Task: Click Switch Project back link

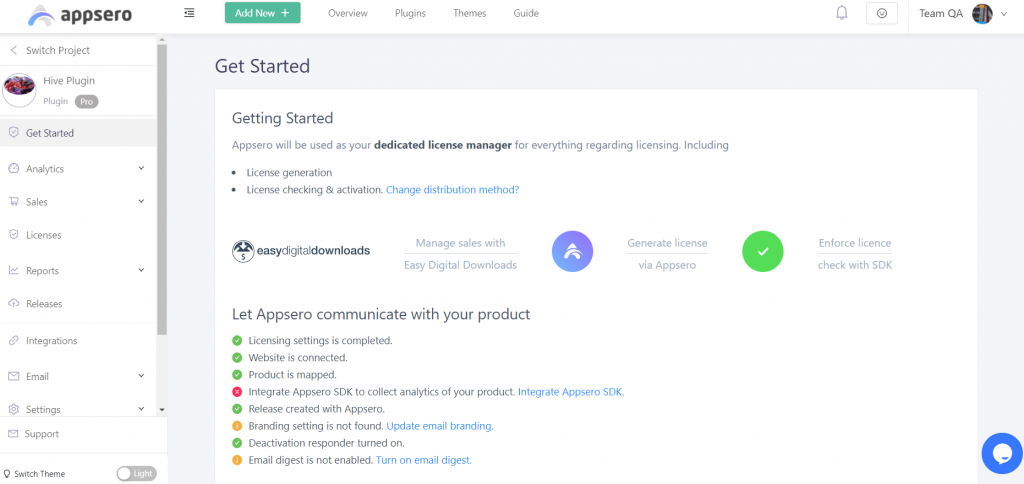Action: click(50, 50)
